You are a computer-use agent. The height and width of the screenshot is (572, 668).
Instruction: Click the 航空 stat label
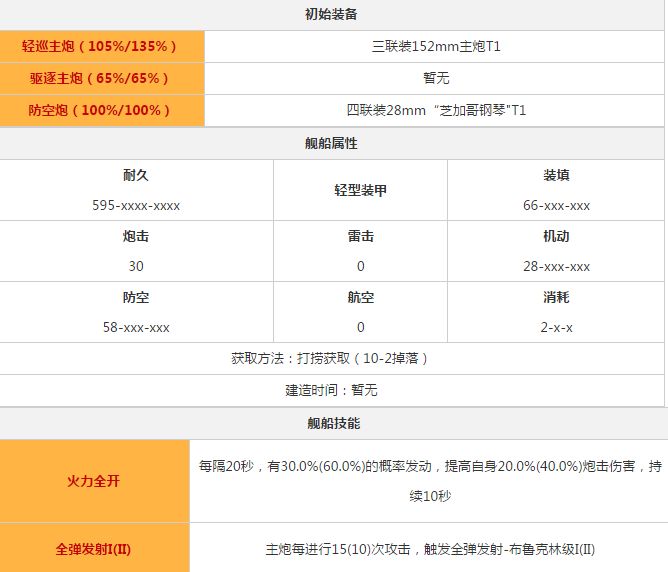click(360, 298)
